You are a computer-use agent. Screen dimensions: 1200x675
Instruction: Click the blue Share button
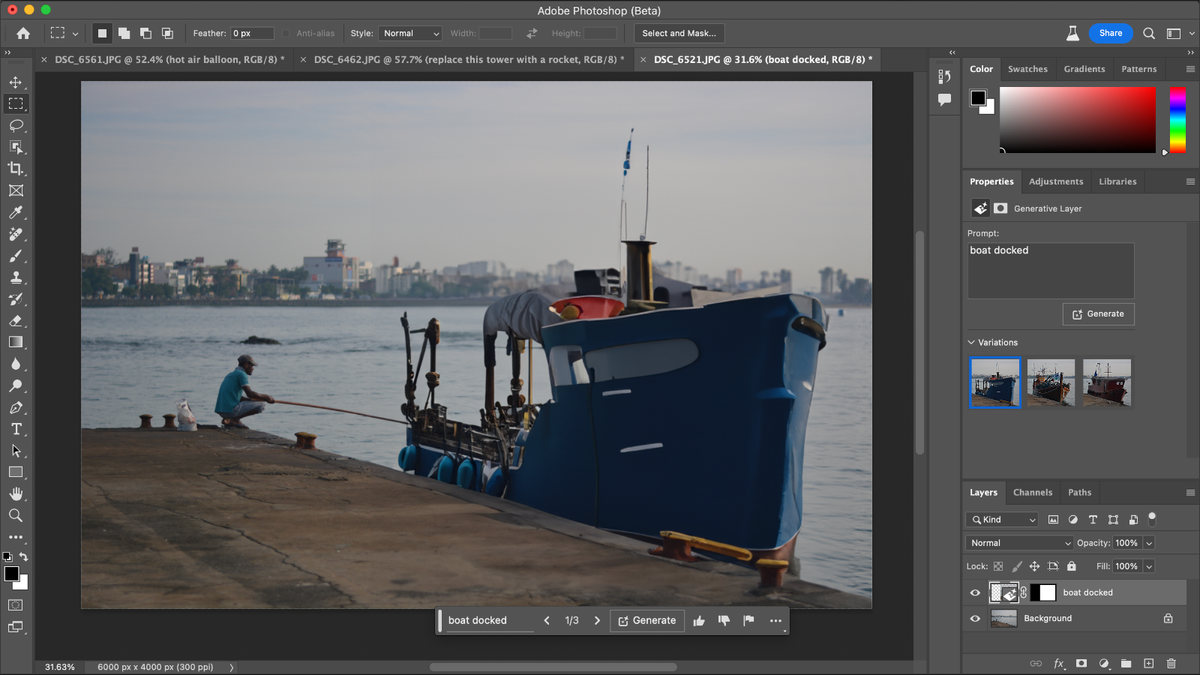tap(1110, 32)
